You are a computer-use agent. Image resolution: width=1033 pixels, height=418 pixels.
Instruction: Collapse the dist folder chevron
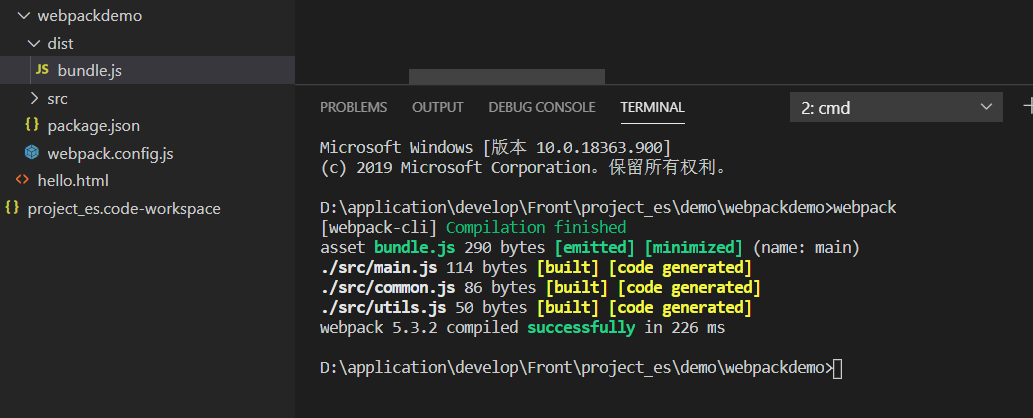pyautogui.click(x=35, y=43)
